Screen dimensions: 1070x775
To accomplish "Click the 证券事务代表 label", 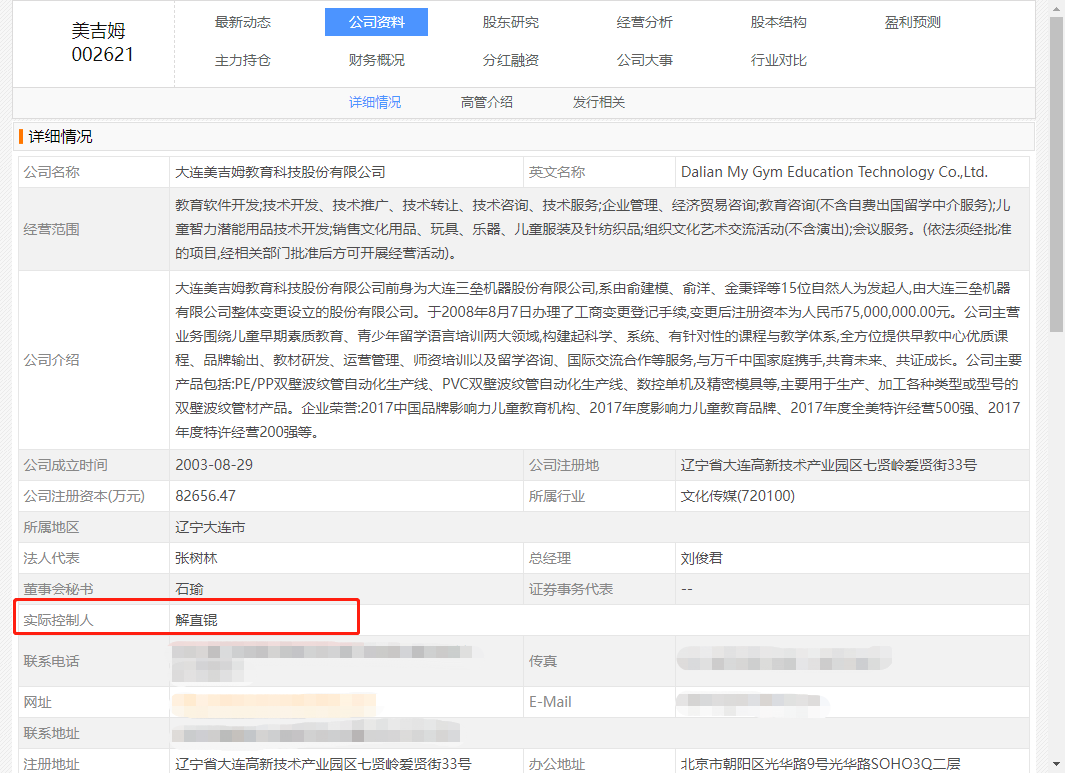I will point(570,589).
